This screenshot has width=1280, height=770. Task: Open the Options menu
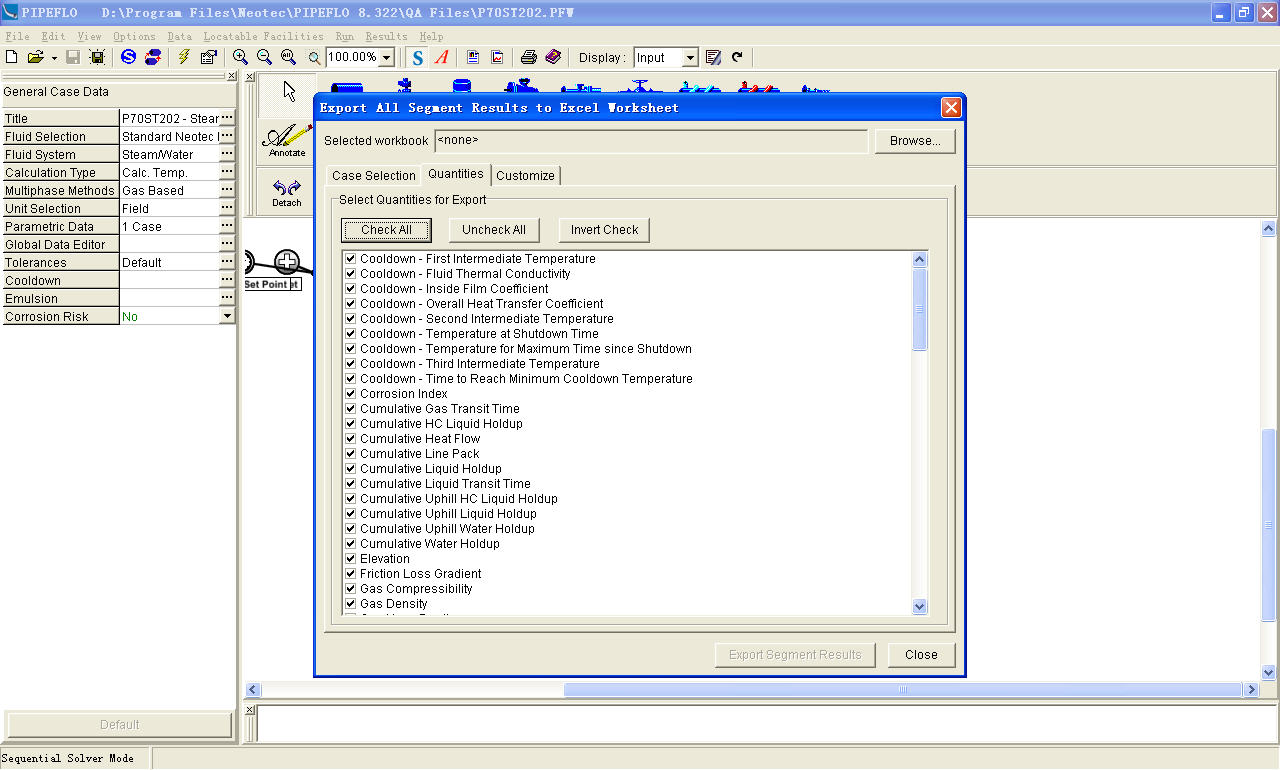click(x=134, y=36)
